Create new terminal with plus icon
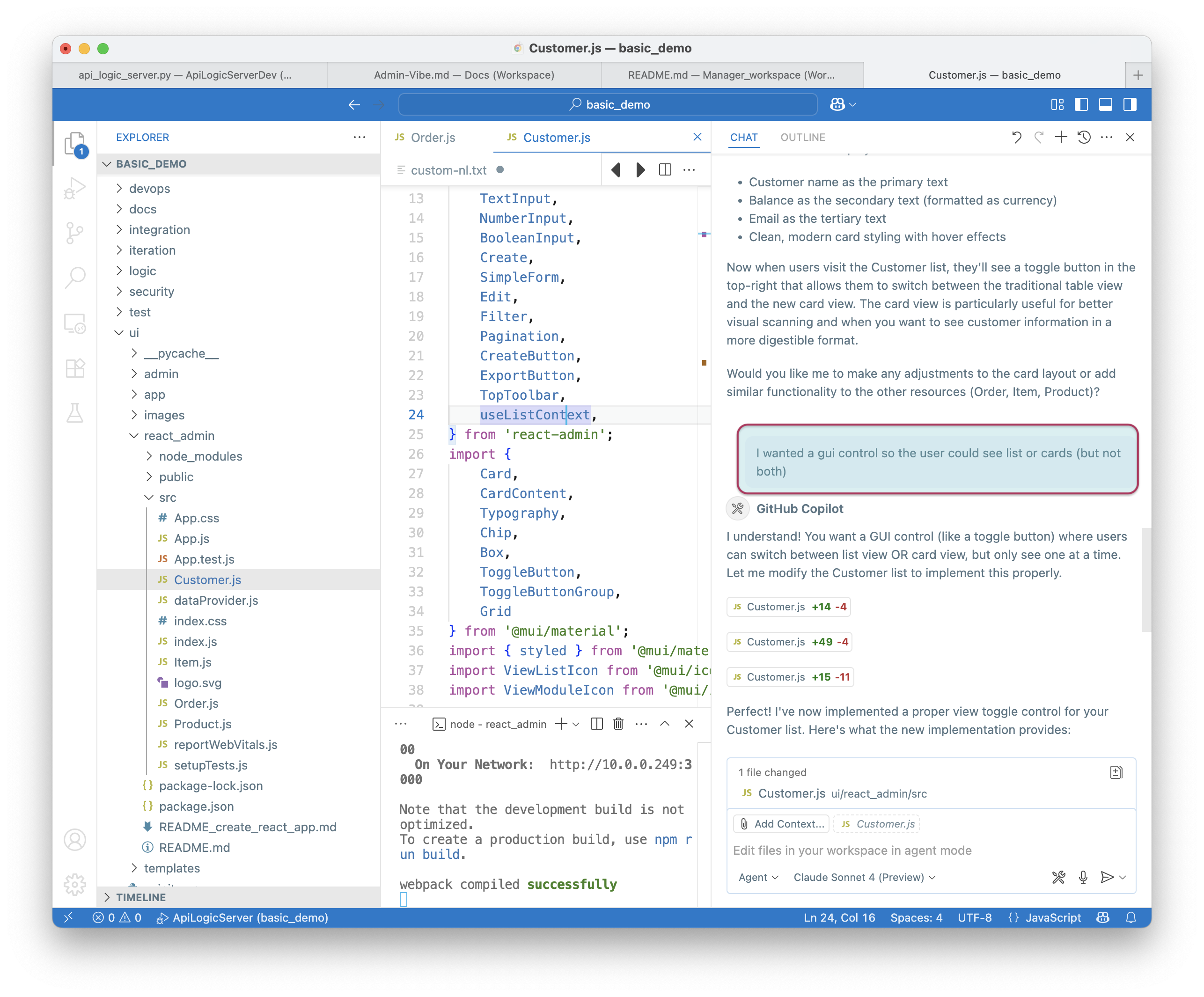Screen dimensions: 1204x997 [561, 724]
